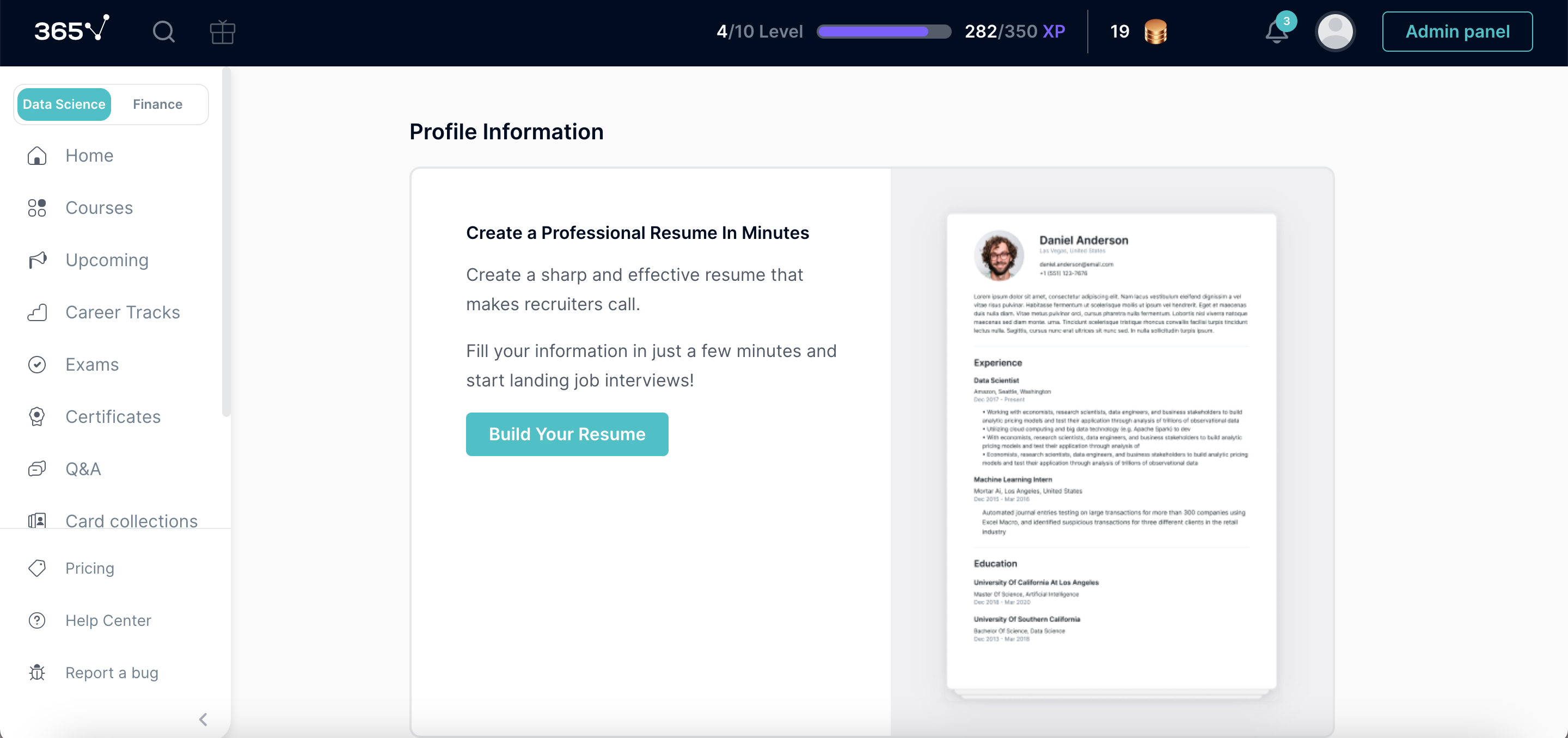
Task: Click the user avatar icon
Action: tap(1335, 32)
